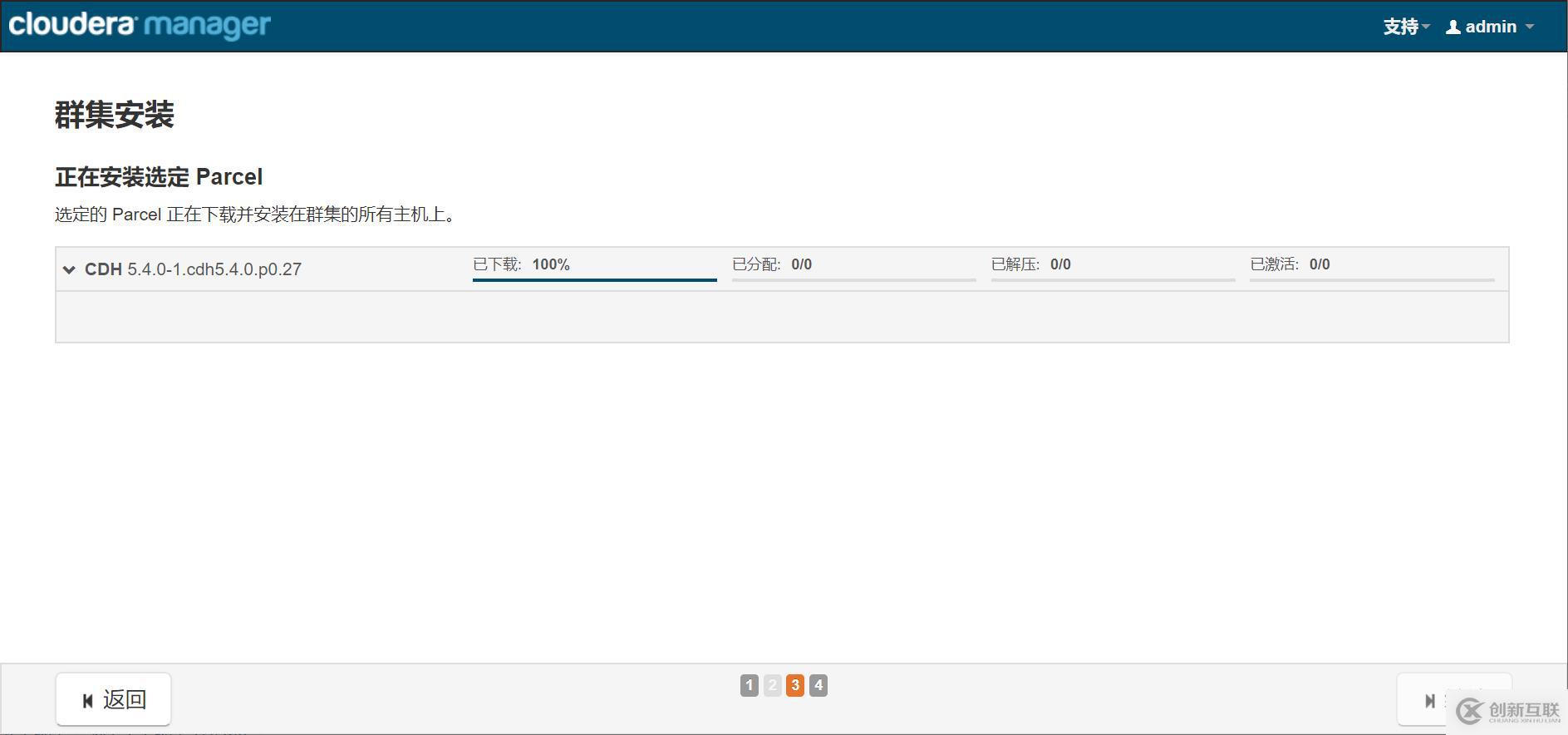Click the 群集安装 page heading
Image resolution: width=1568 pixels, height=735 pixels.
(x=115, y=115)
